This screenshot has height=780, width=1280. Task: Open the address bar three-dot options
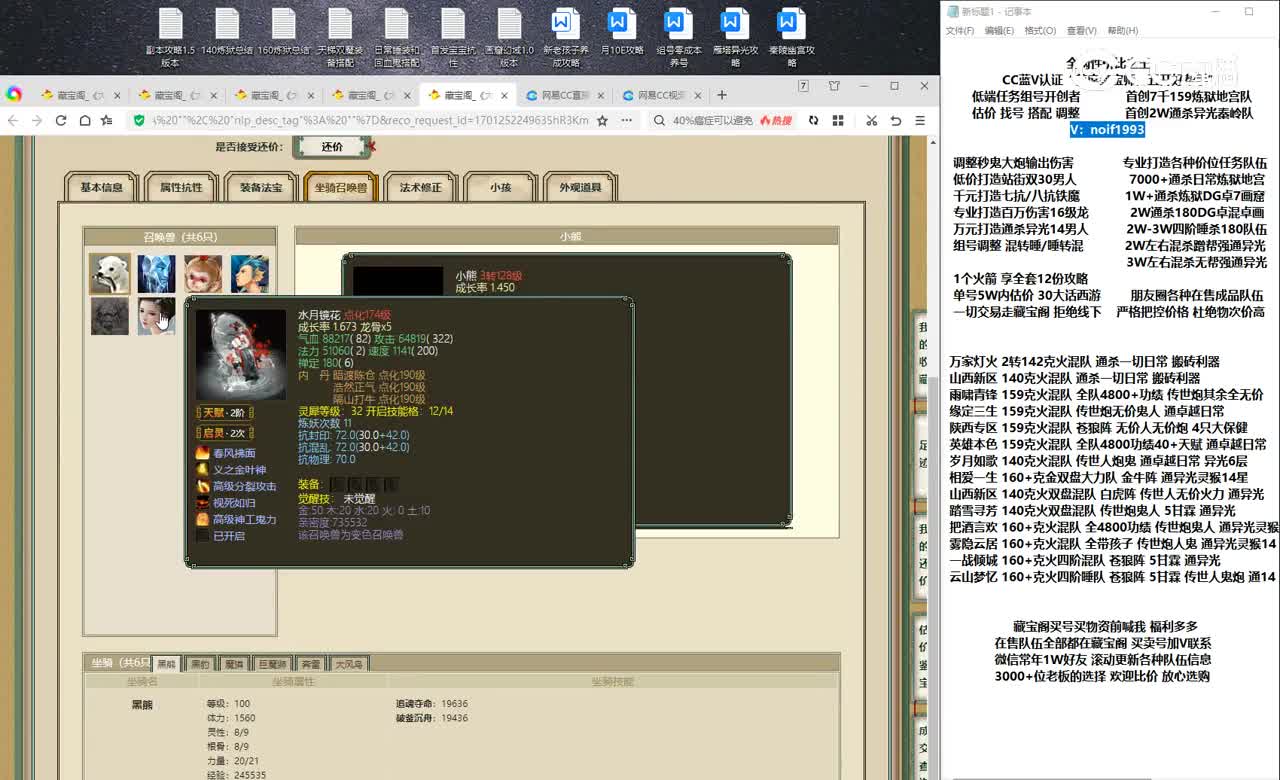pos(628,120)
